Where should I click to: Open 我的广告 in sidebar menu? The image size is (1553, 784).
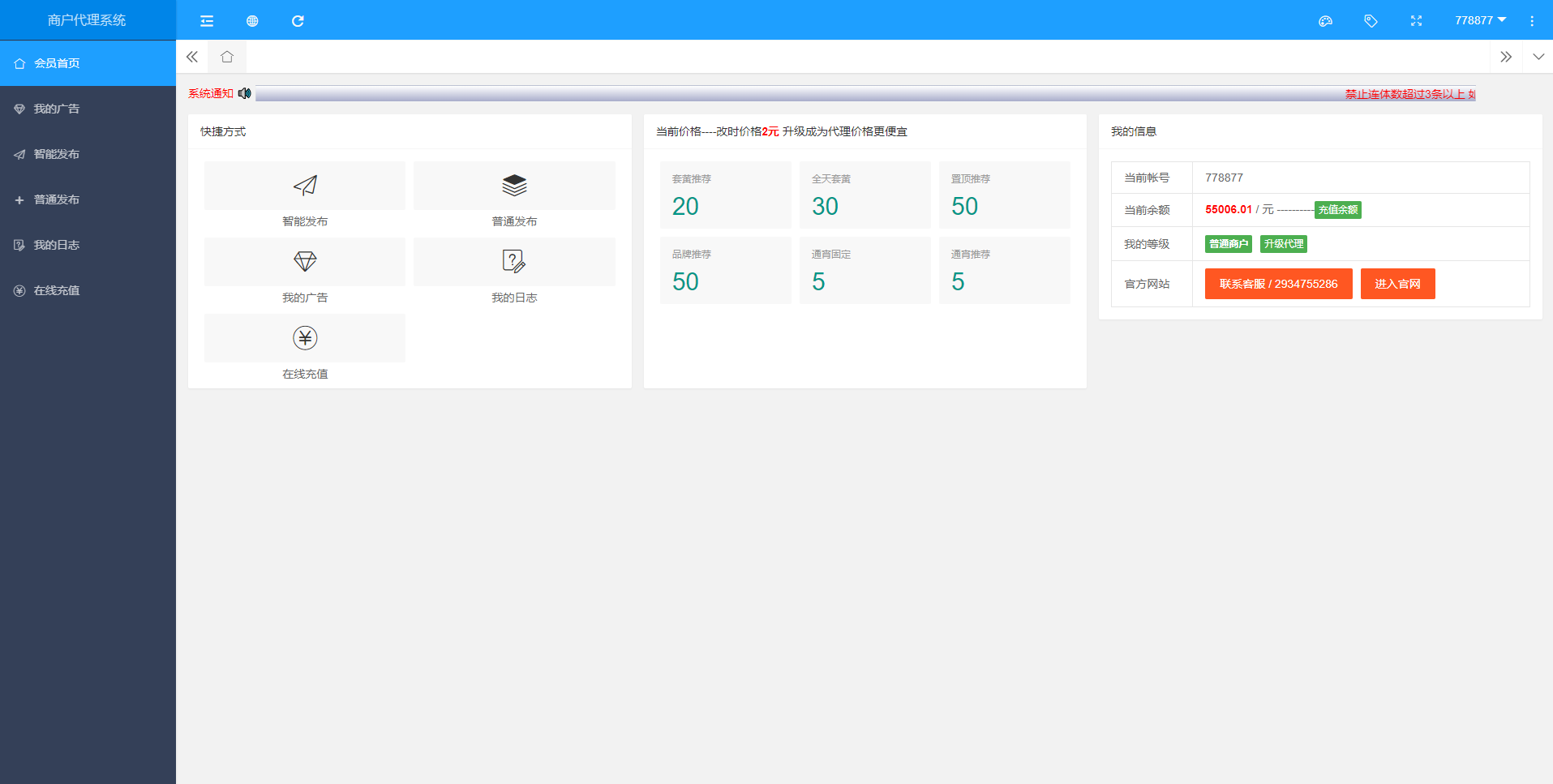(x=57, y=109)
